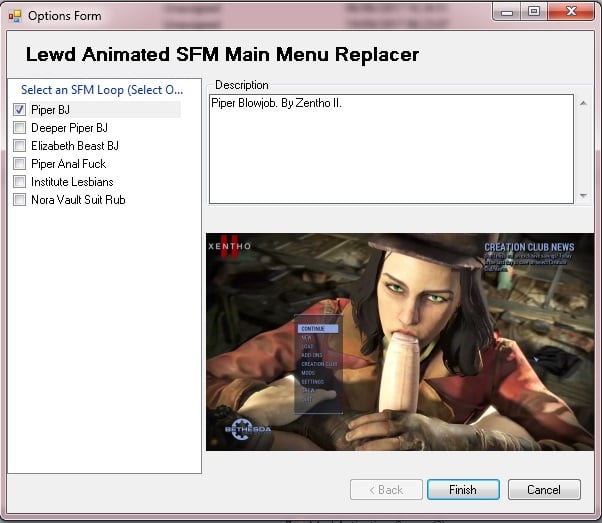This screenshot has height=523, width=602.
Task: Click inside the Description text box
Action: click(391, 149)
